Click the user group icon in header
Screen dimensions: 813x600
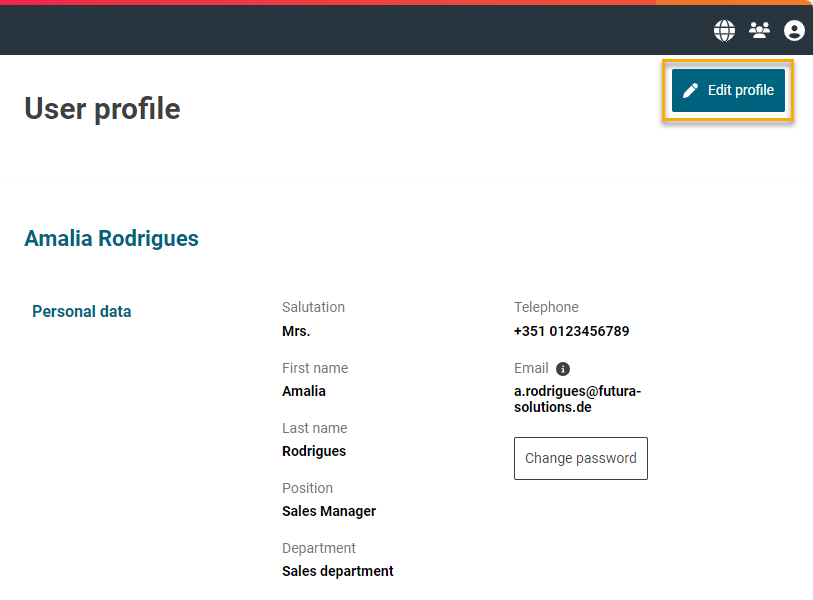coord(759,31)
